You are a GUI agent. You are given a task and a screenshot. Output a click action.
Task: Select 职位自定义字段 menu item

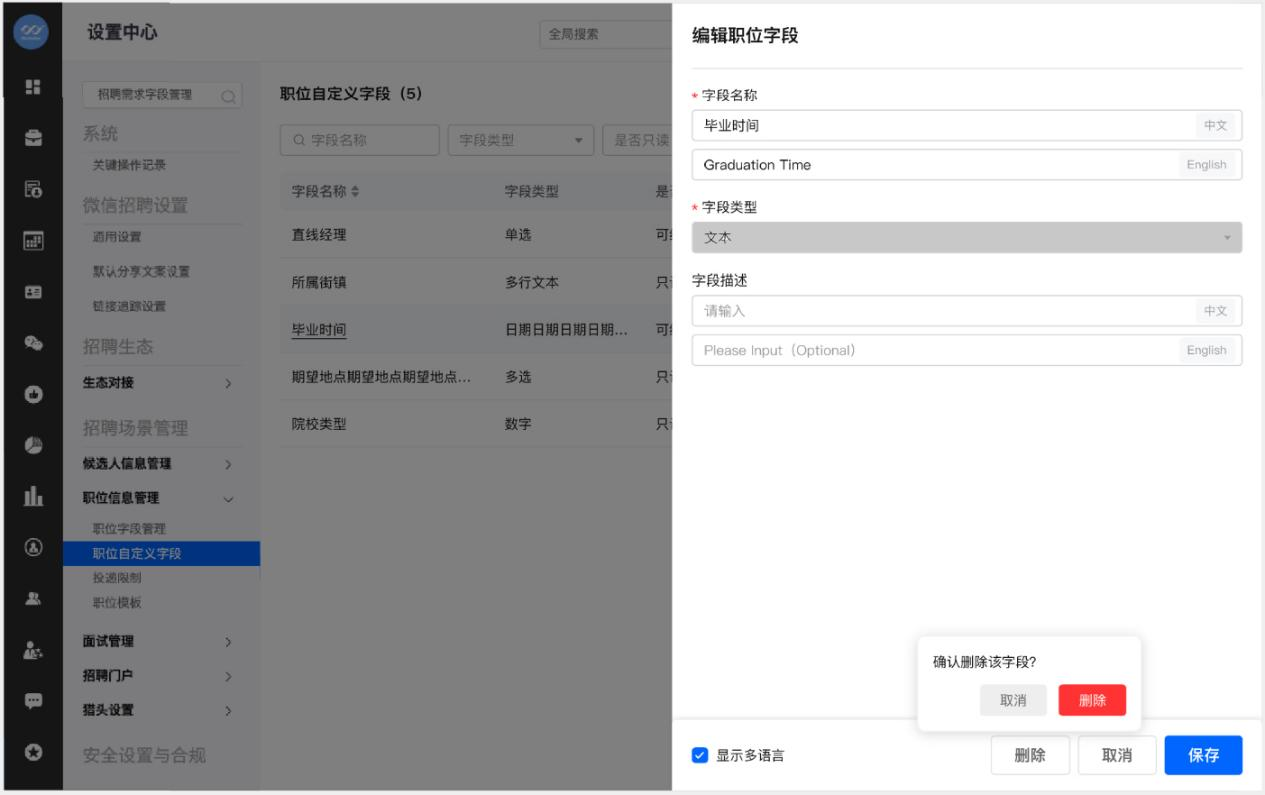[161, 553]
